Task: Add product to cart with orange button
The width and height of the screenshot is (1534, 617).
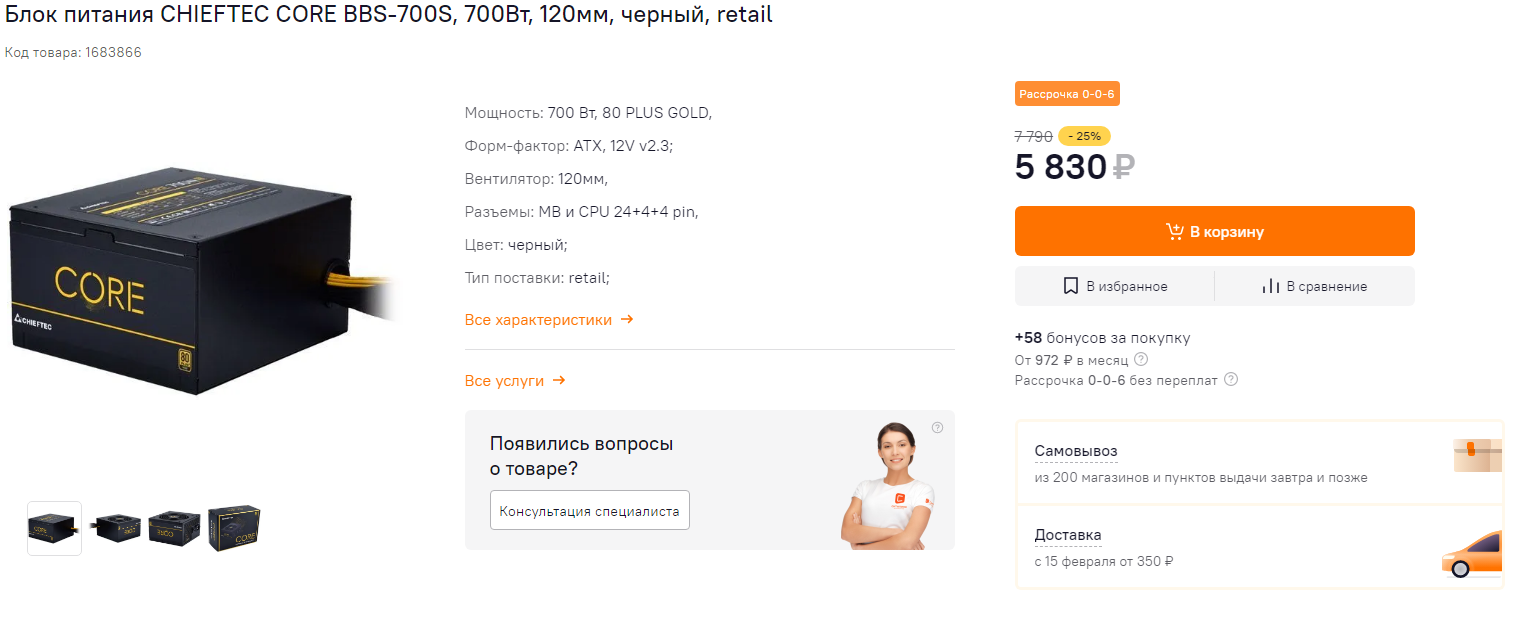Action: click(1214, 231)
